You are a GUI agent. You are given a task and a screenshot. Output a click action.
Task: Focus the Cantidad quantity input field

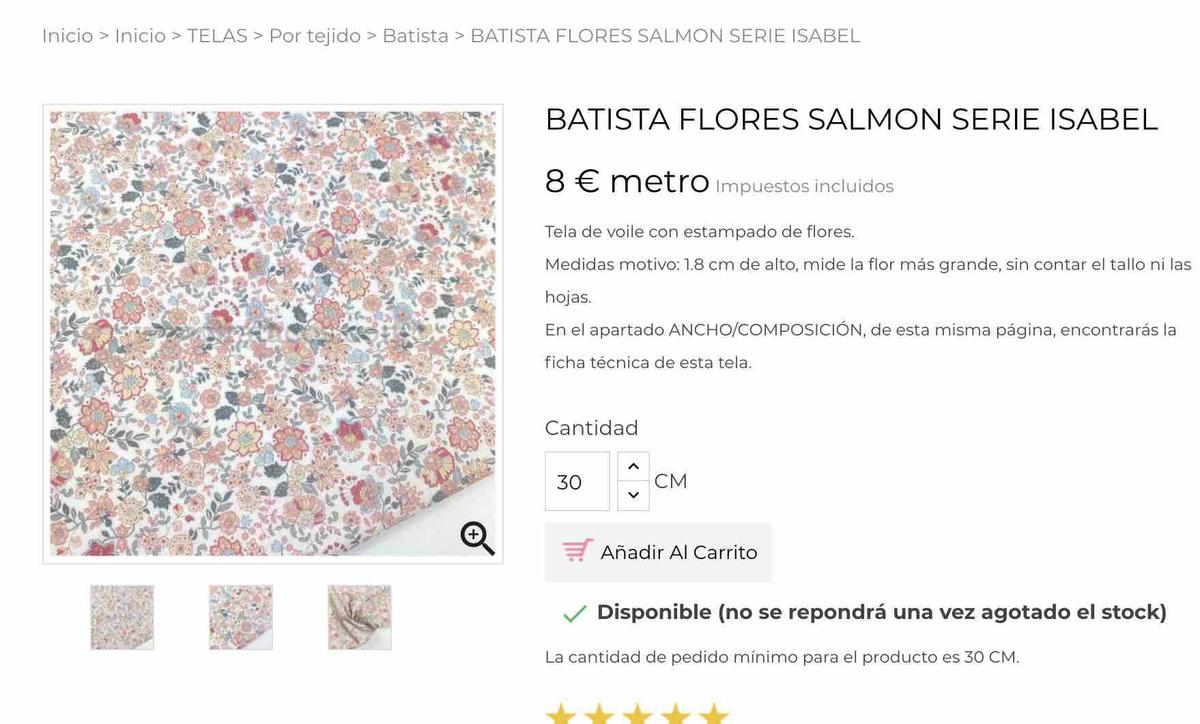[577, 482]
